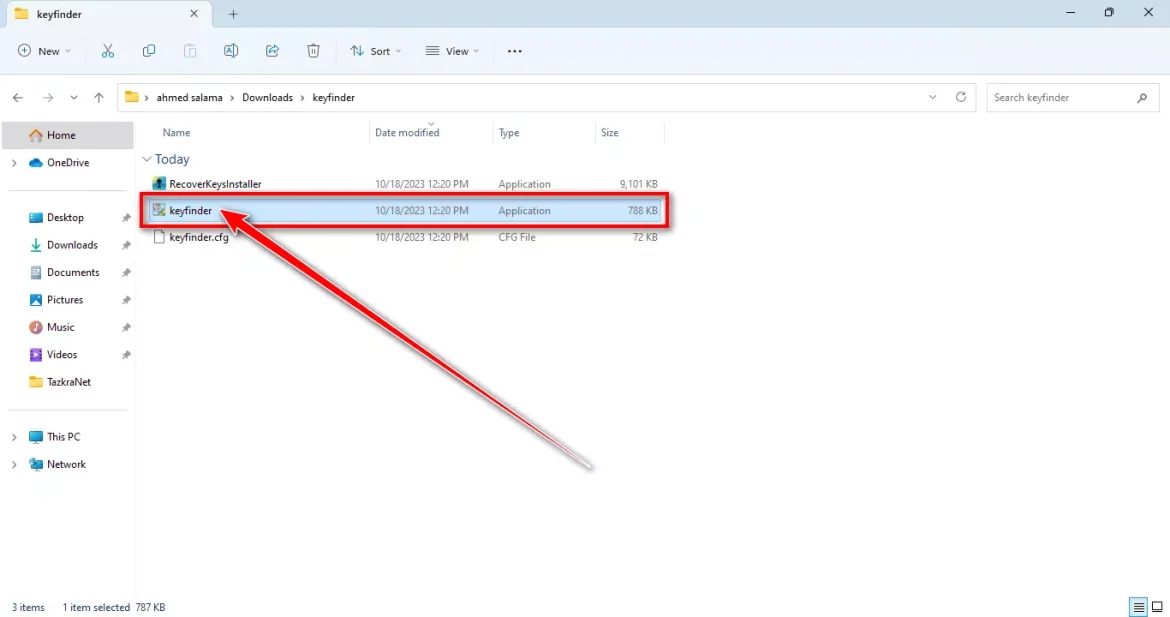Viewport: 1170px width, 617px height.
Task: Switch to Details view layout icon
Action: pyautogui.click(x=1139, y=607)
